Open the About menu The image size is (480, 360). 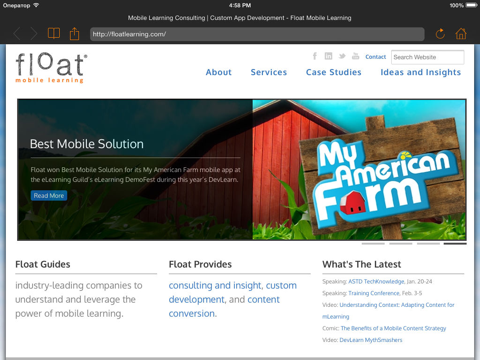click(218, 72)
